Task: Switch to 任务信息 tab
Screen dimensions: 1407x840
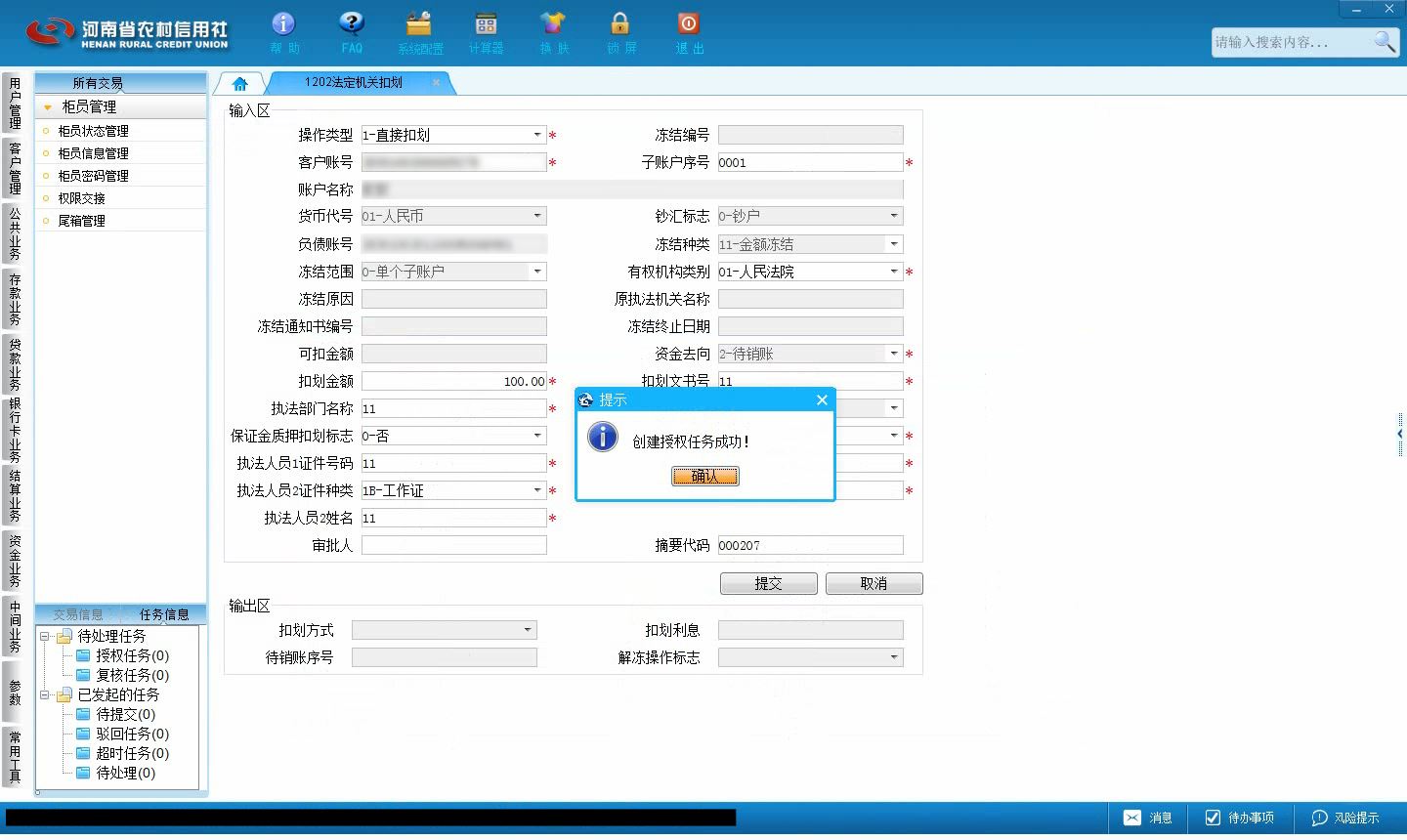Action: (x=164, y=614)
